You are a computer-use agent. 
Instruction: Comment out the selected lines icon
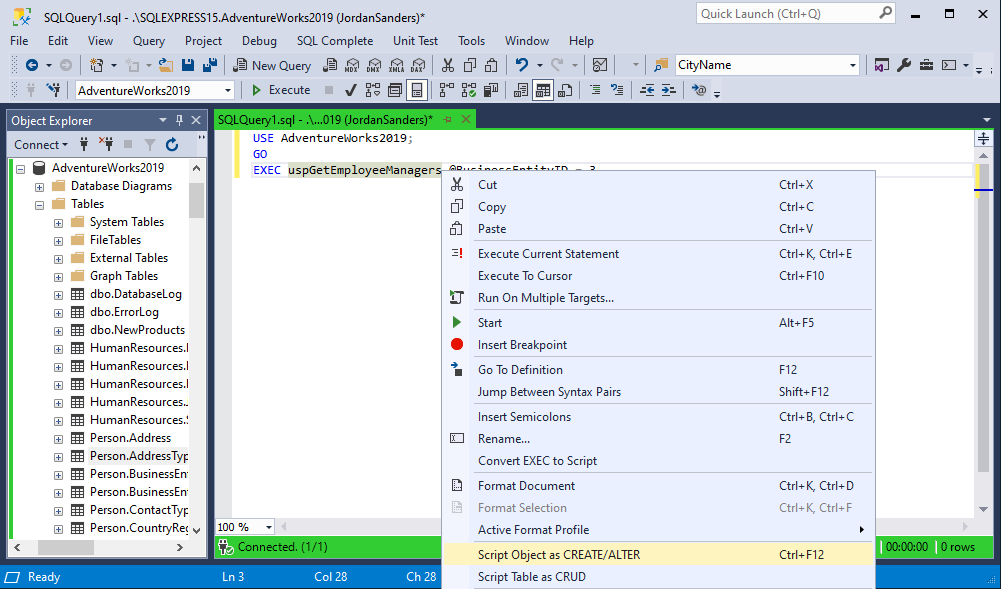point(595,90)
